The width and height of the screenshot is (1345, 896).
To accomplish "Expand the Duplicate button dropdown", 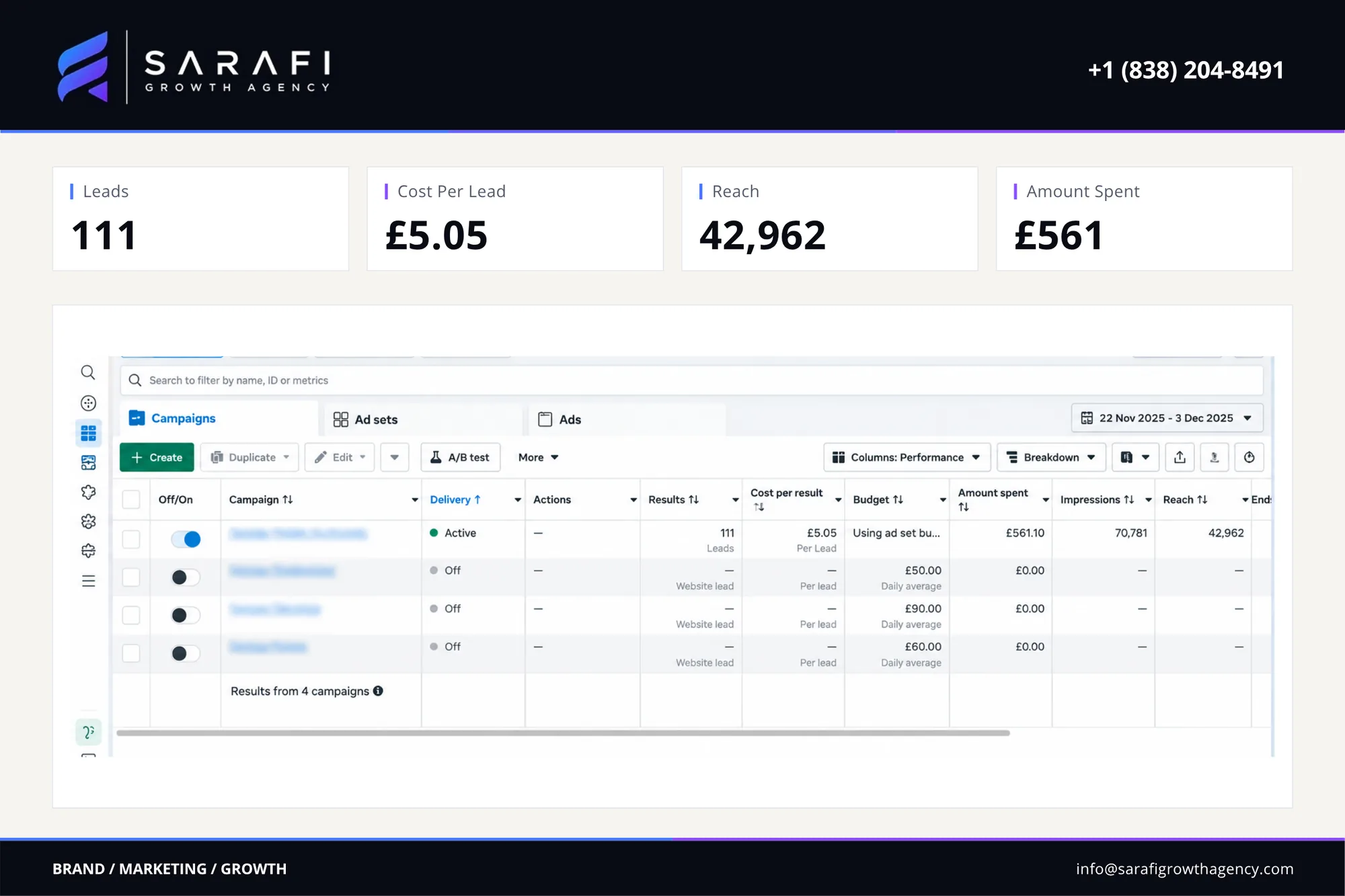I will [249, 457].
